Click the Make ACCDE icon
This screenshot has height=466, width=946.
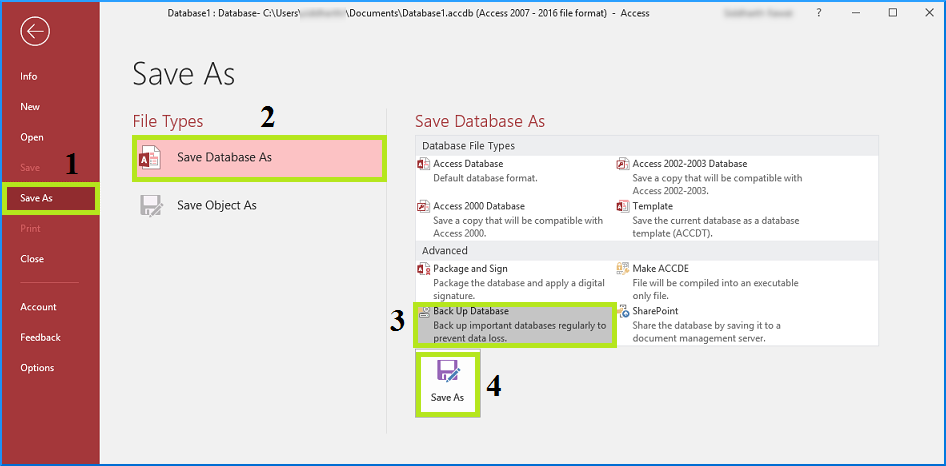point(623,269)
